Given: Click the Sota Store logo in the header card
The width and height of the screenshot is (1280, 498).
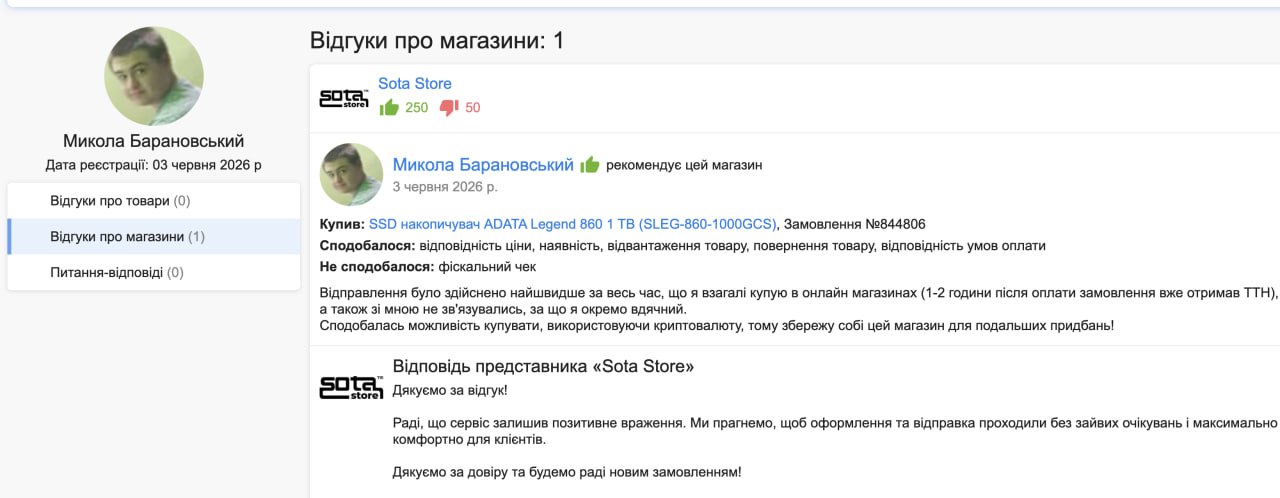Looking at the screenshot, I should tap(344, 98).
